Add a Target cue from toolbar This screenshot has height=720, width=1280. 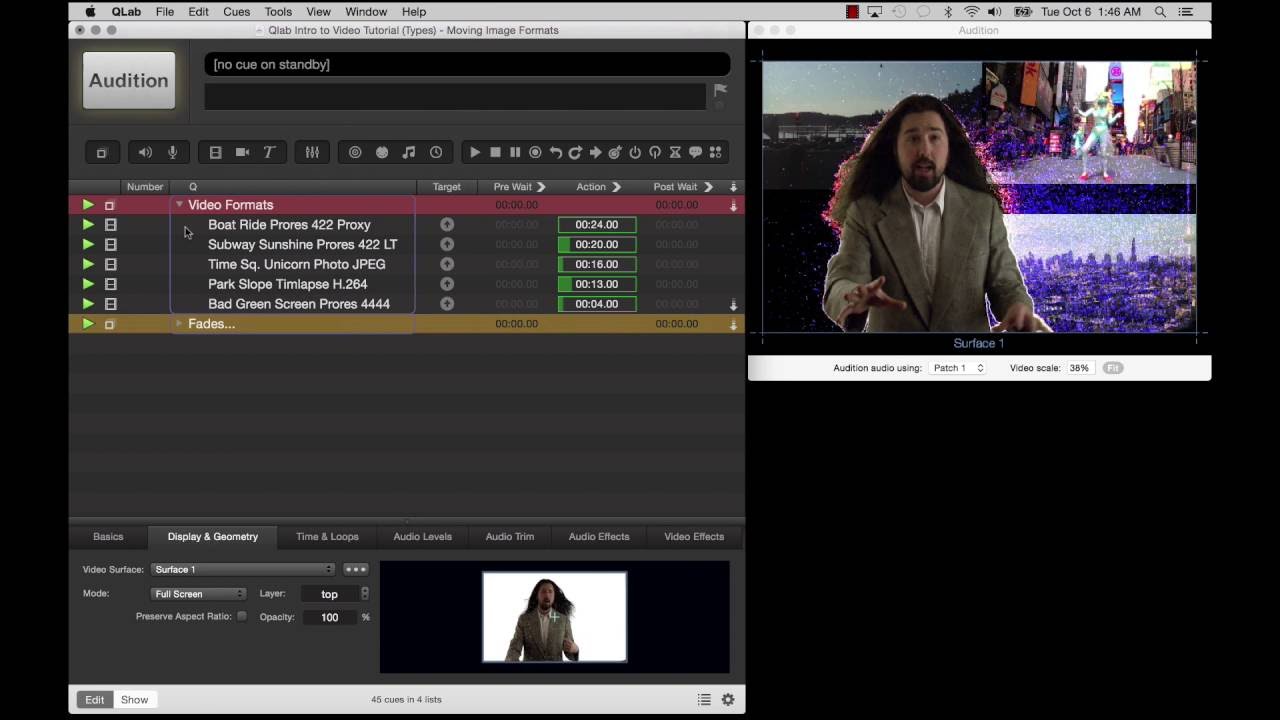[x=615, y=153]
